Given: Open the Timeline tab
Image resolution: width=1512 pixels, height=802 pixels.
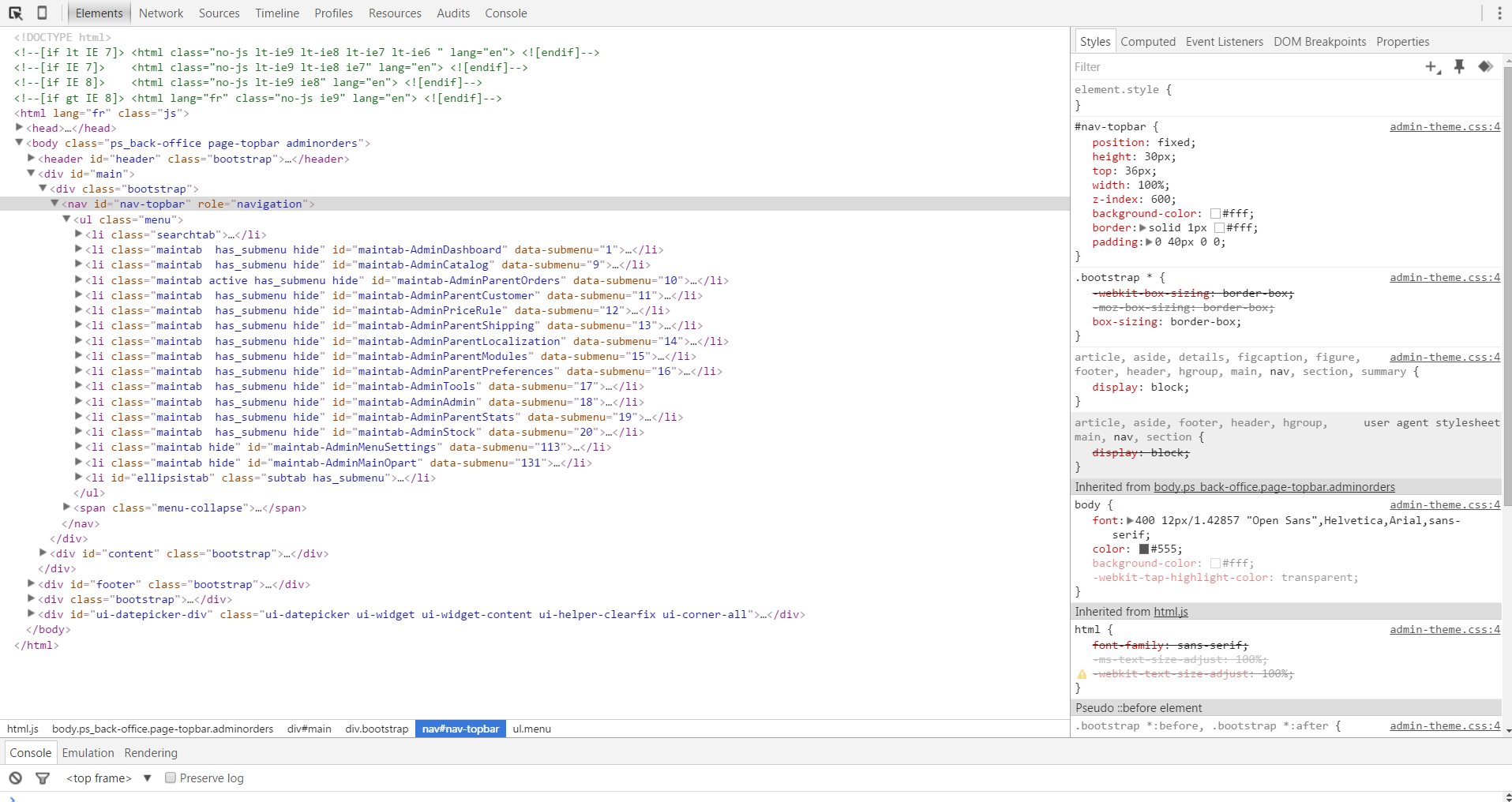Looking at the screenshot, I should pyautogui.click(x=277, y=13).
